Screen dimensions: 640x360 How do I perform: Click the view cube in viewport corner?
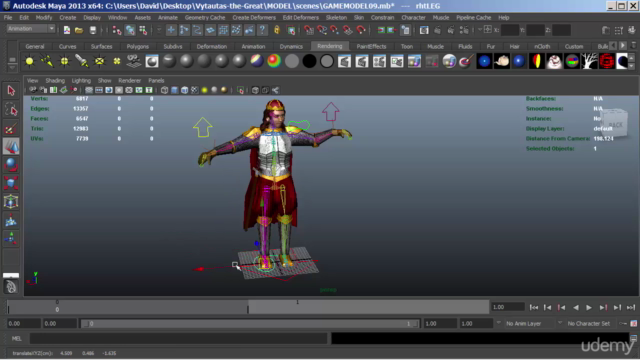615,124
